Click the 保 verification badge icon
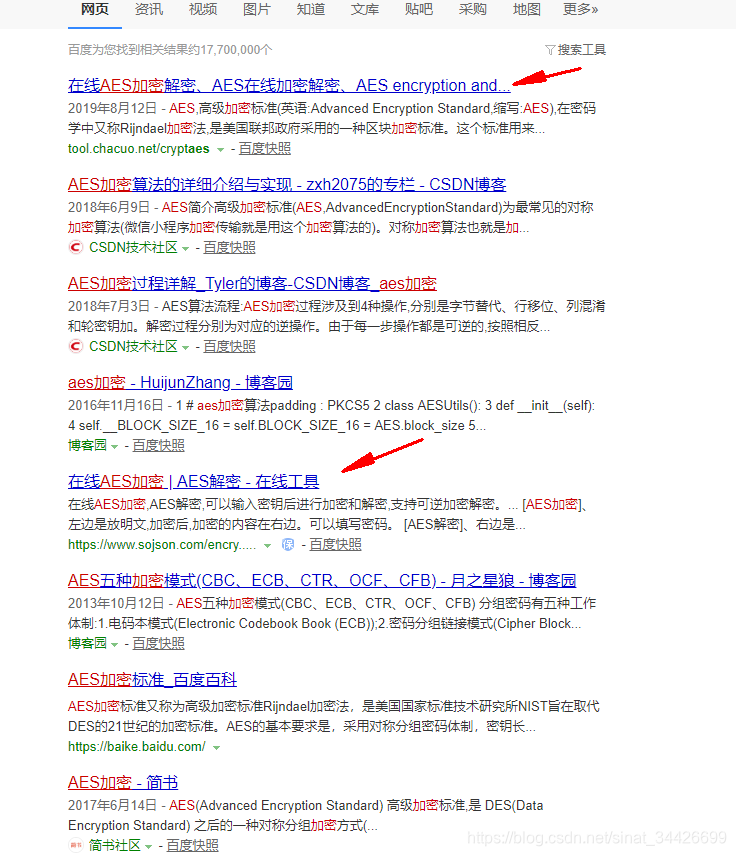Image resolution: width=736 pixels, height=856 pixels. (288, 544)
